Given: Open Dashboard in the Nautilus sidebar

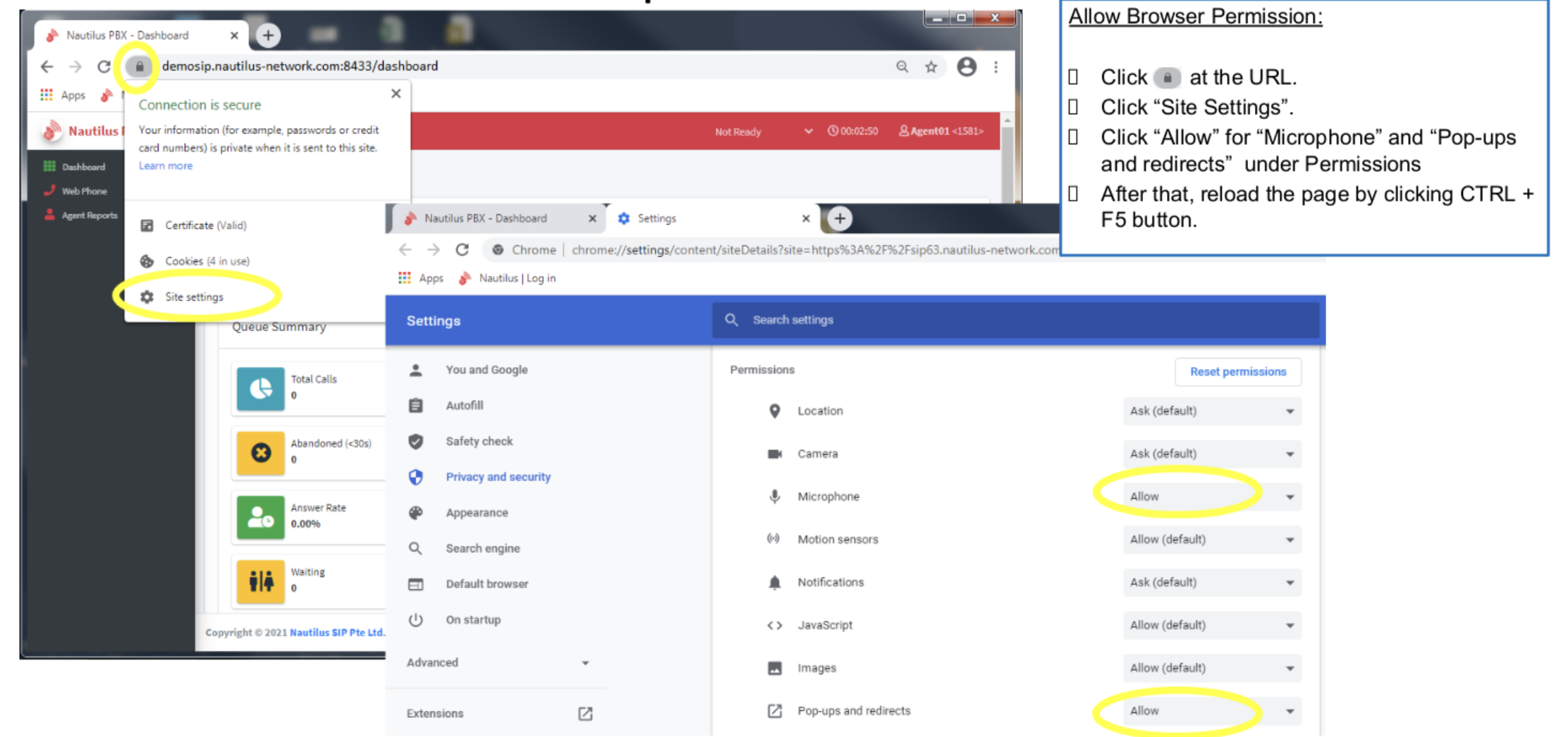Looking at the screenshot, I should [74, 167].
